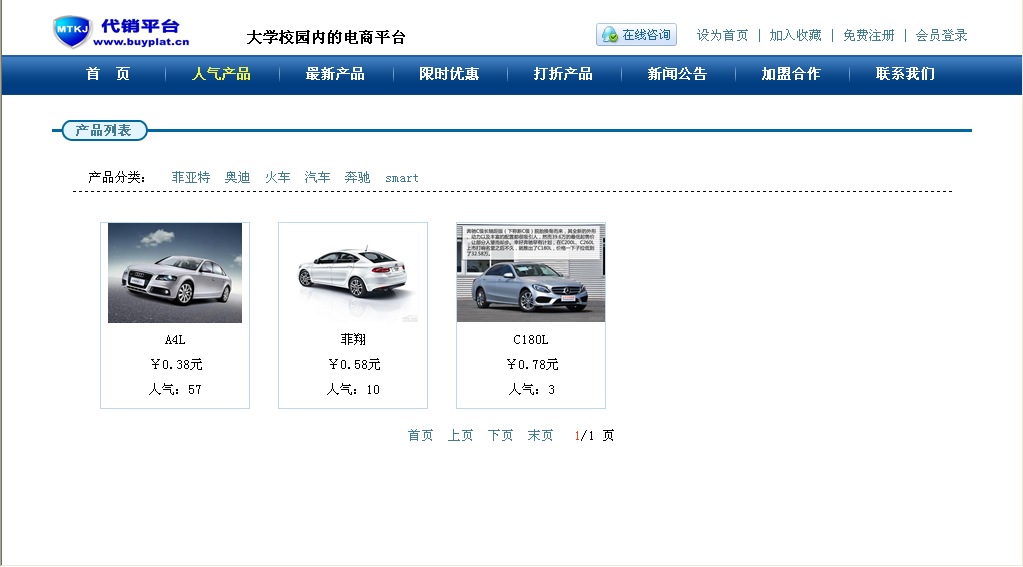Click the 会员登录 link

(x=941, y=36)
